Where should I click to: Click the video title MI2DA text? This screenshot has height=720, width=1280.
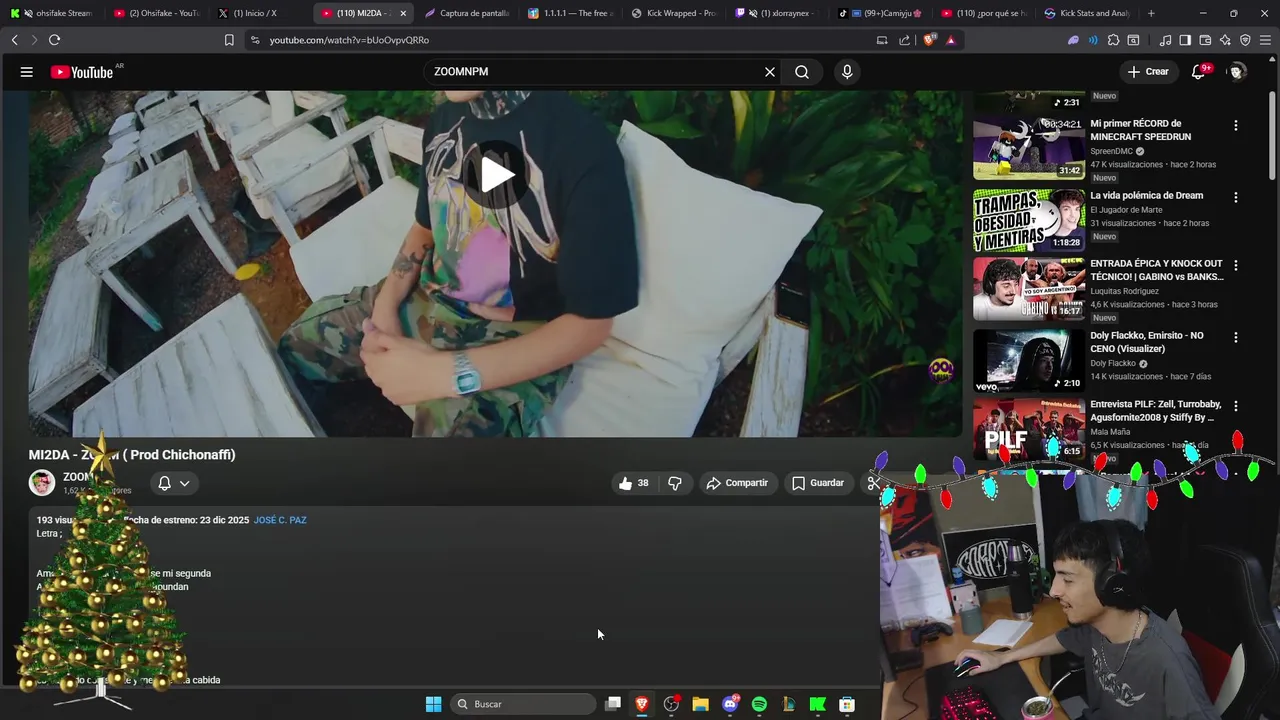click(132, 455)
